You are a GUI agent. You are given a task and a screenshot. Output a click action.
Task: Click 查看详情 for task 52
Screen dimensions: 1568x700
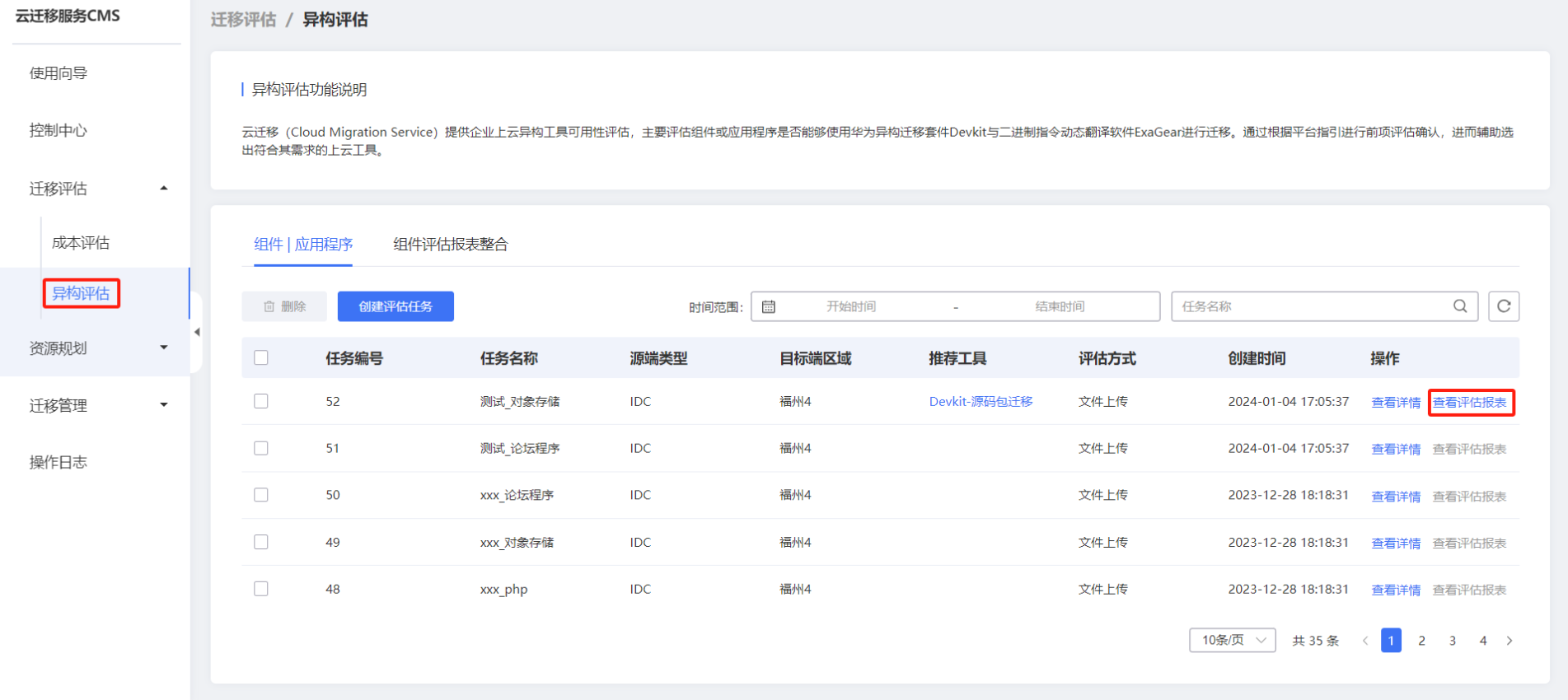pyautogui.click(x=1396, y=402)
